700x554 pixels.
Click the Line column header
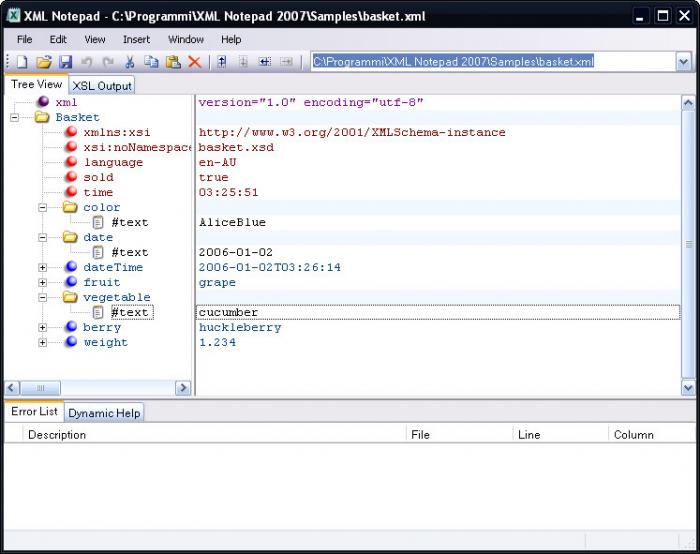(561, 434)
